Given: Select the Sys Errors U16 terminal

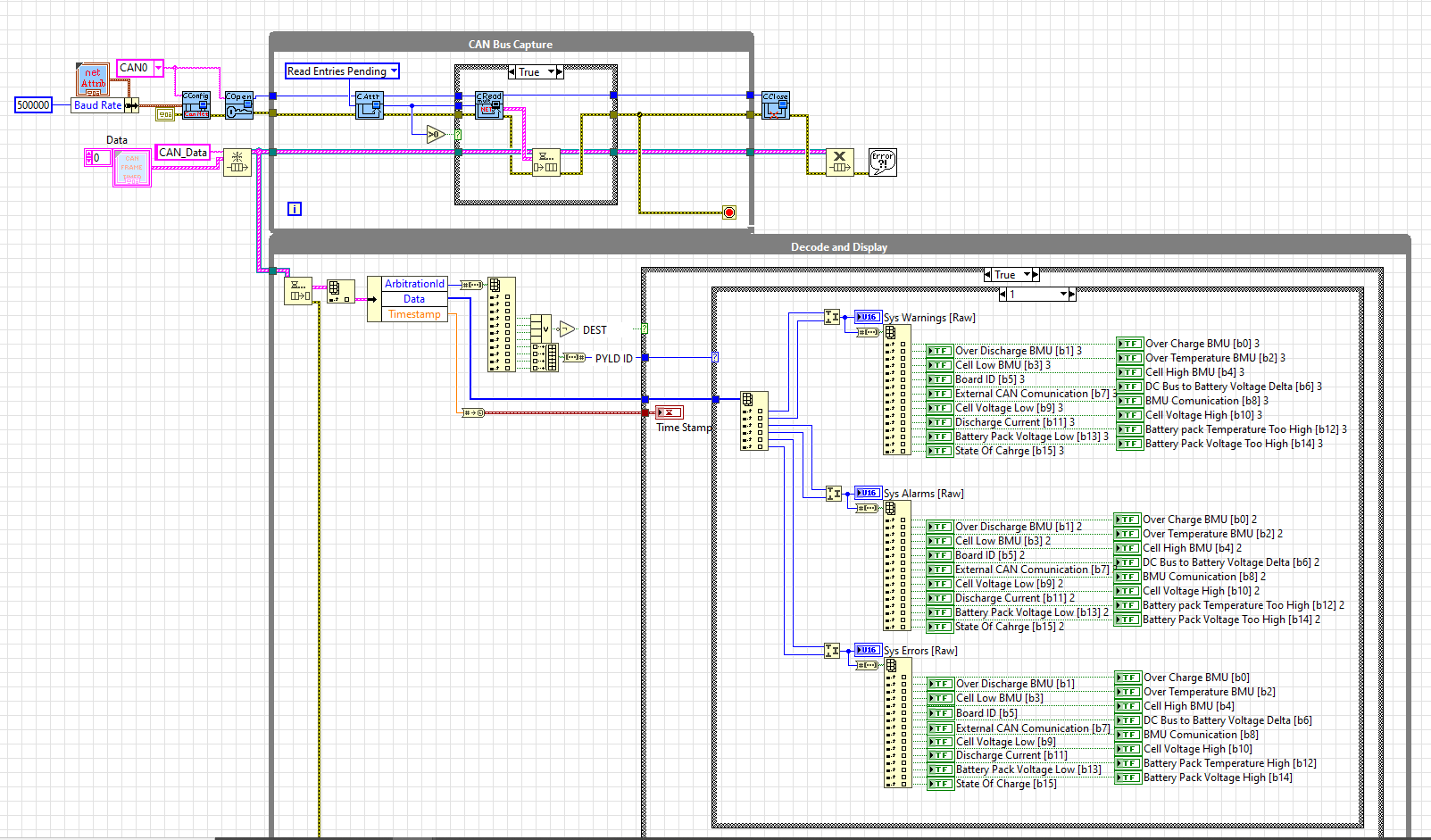Looking at the screenshot, I should [868, 650].
